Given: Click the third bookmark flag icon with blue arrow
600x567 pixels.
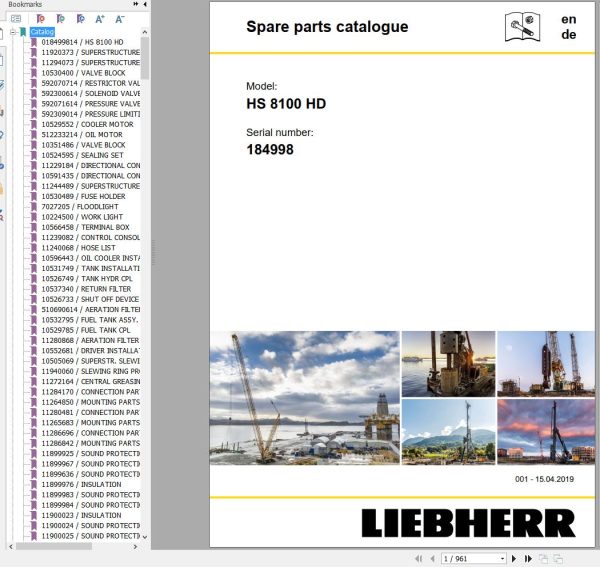Looking at the screenshot, I should click(80, 19).
